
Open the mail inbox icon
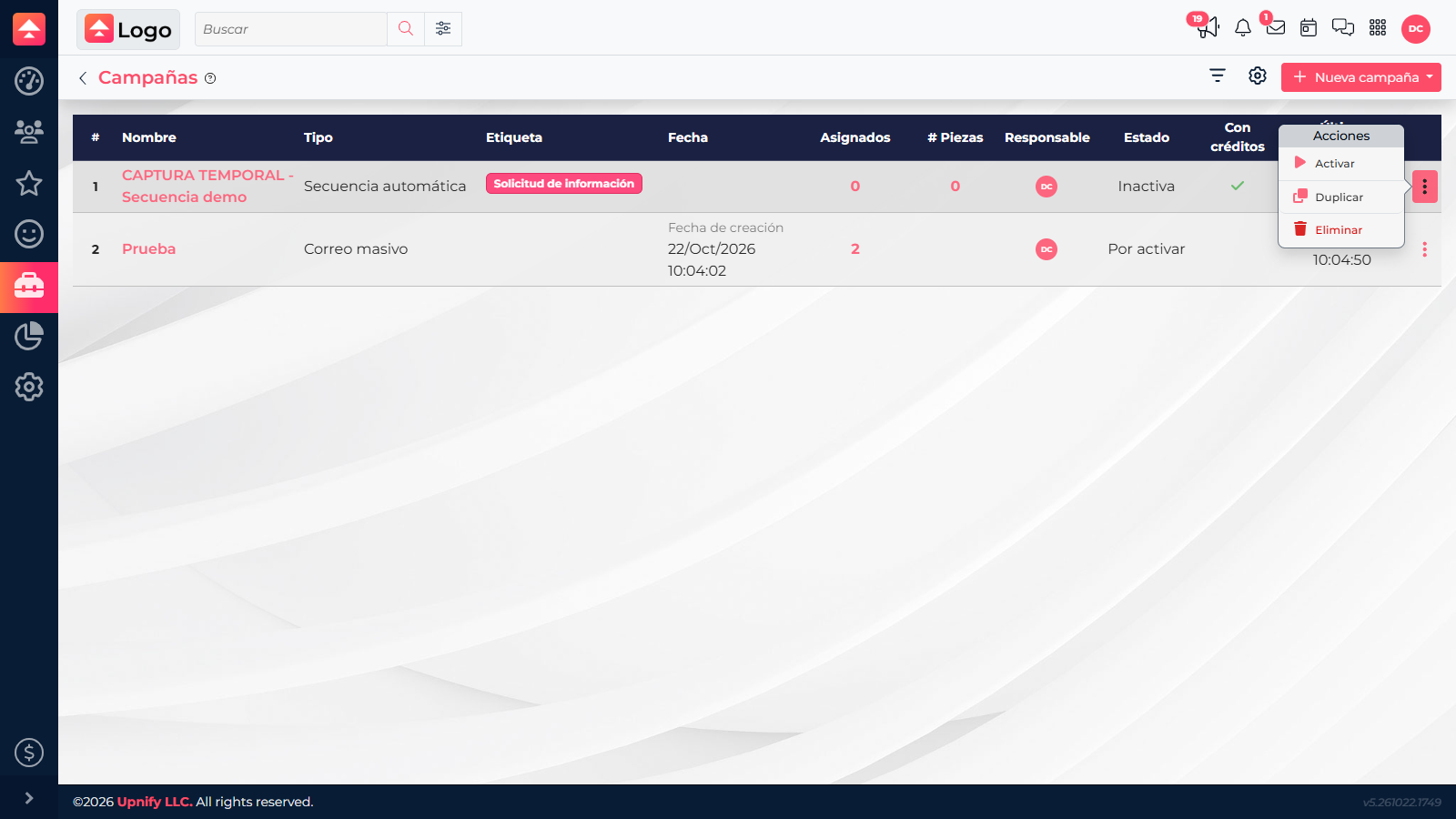click(x=1276, y=27)
